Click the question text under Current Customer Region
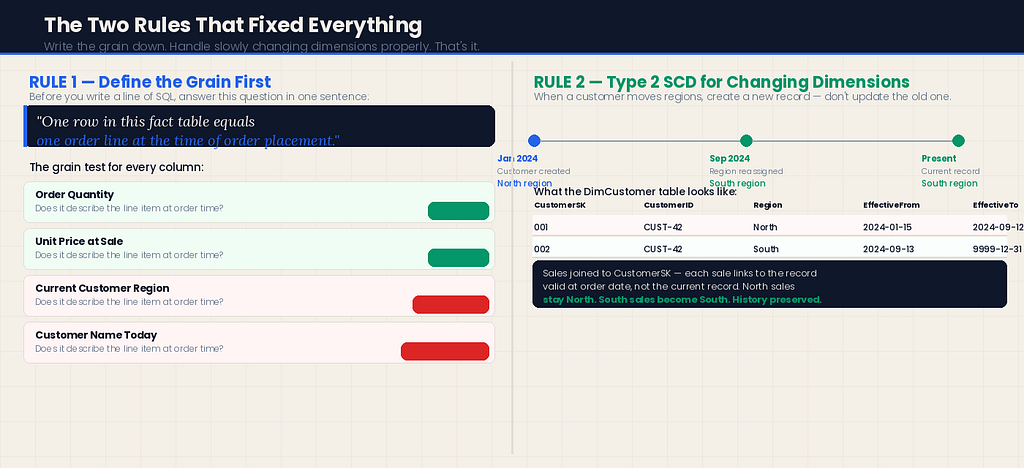Screen dimensions: 1024x468 (129, 302)
